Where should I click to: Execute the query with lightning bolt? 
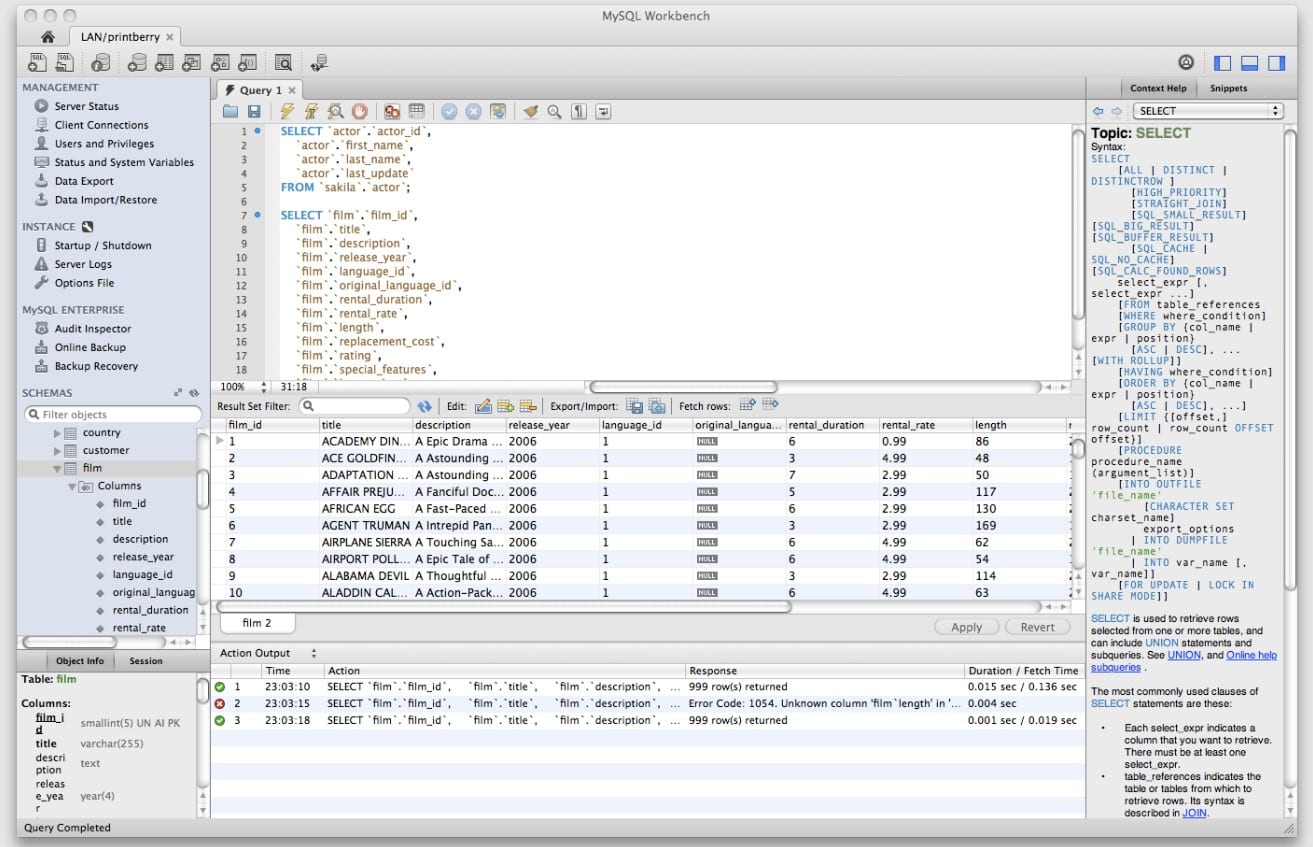[288, 112]
